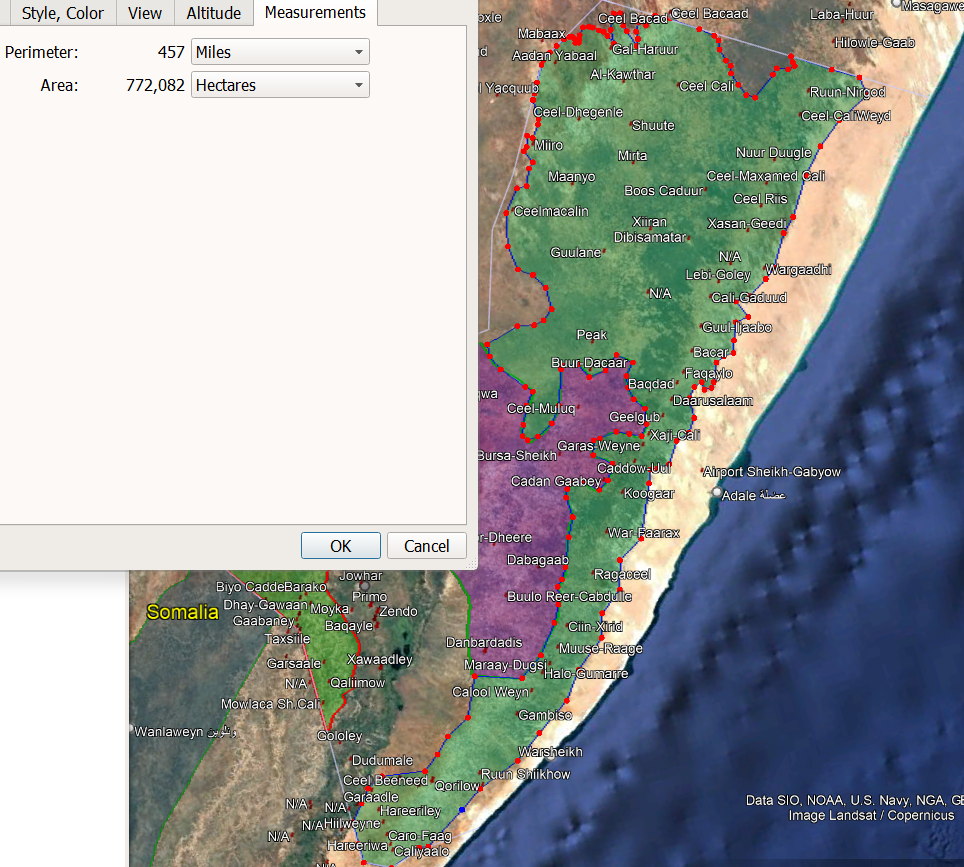Click the Buur-Dacaar place label

point(589,363)
